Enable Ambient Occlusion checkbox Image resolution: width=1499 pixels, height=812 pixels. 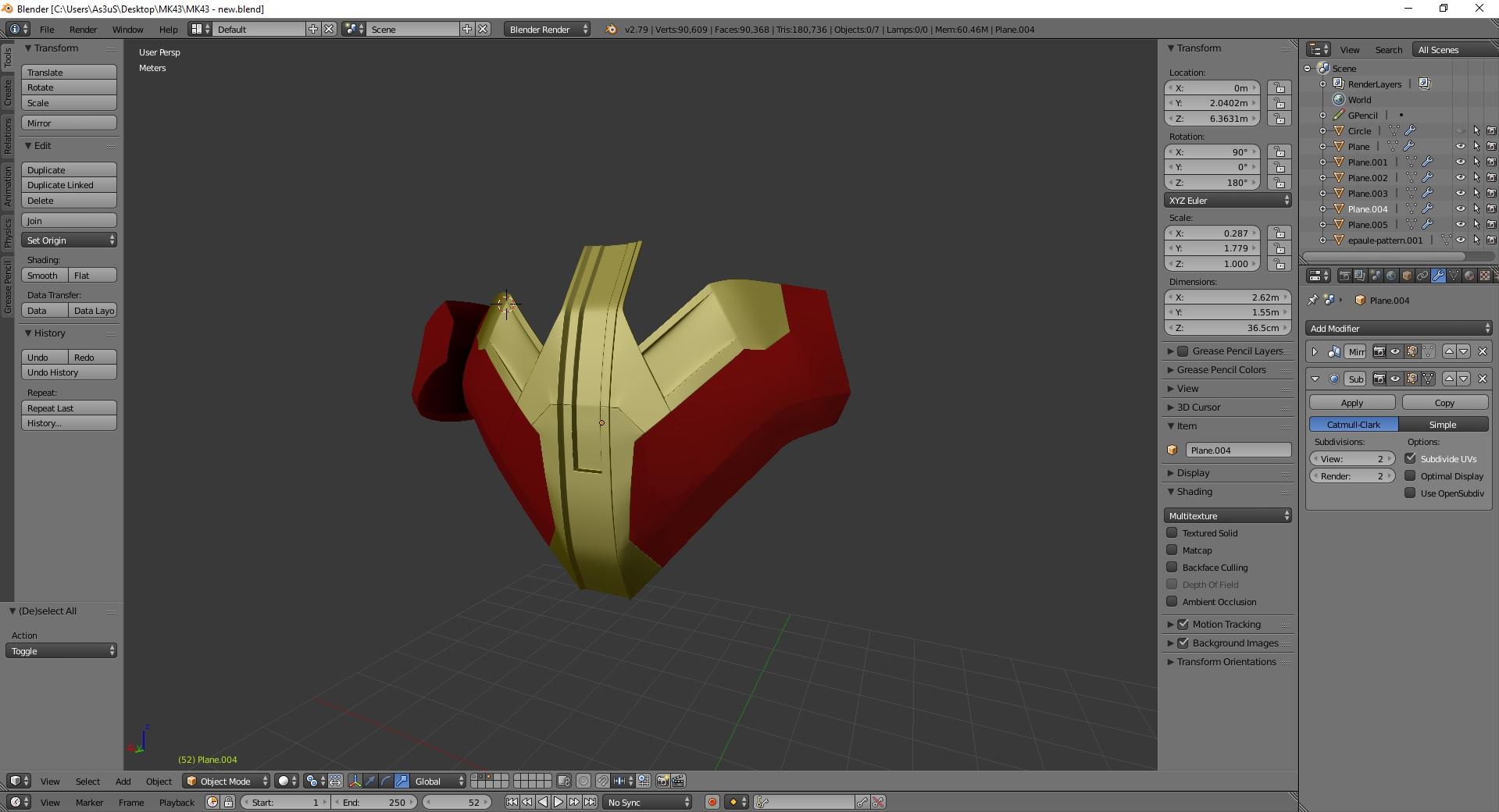pos(1172,601)
